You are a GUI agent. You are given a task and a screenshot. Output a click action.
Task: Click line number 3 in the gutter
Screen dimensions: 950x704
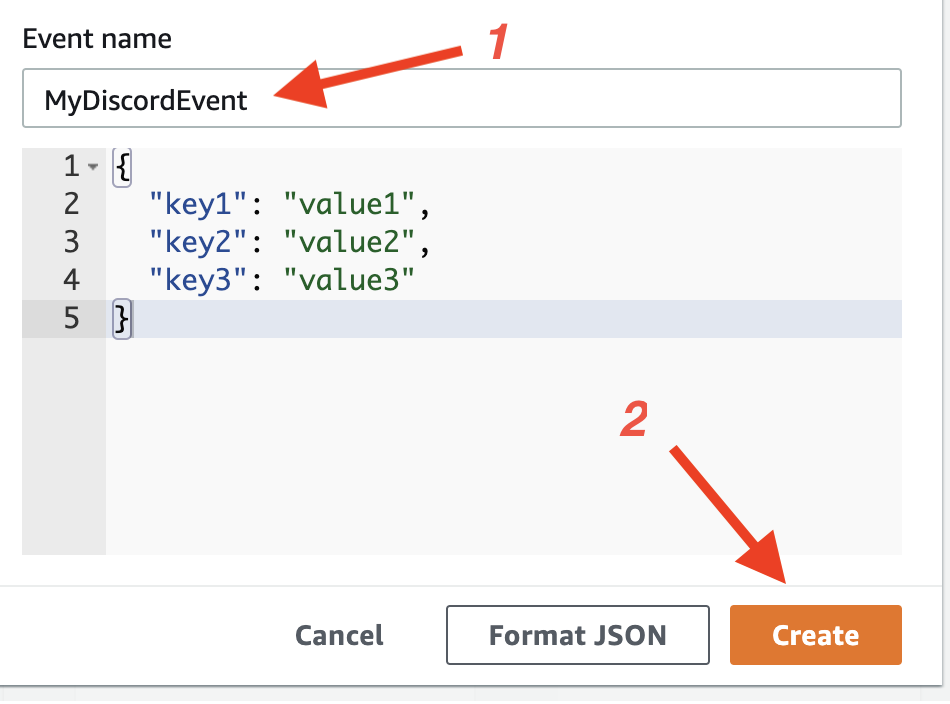71,242
